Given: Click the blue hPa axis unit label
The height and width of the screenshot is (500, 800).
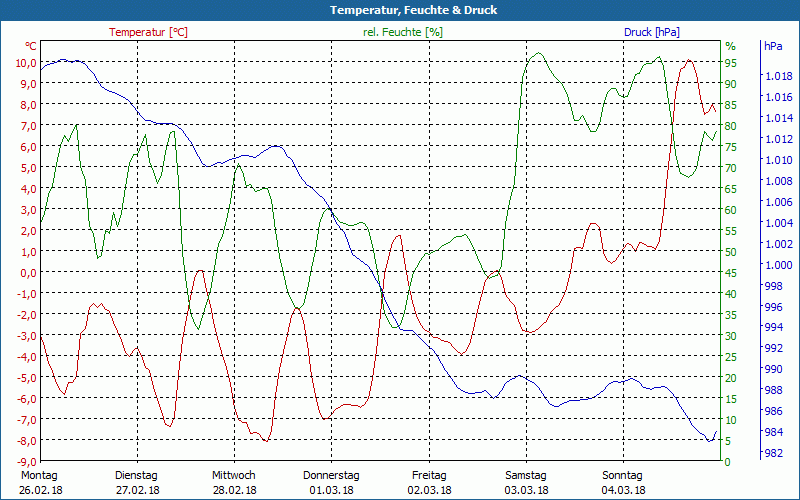Looking at the screenshot, I should pyautogui.click(x=773, y=46).
